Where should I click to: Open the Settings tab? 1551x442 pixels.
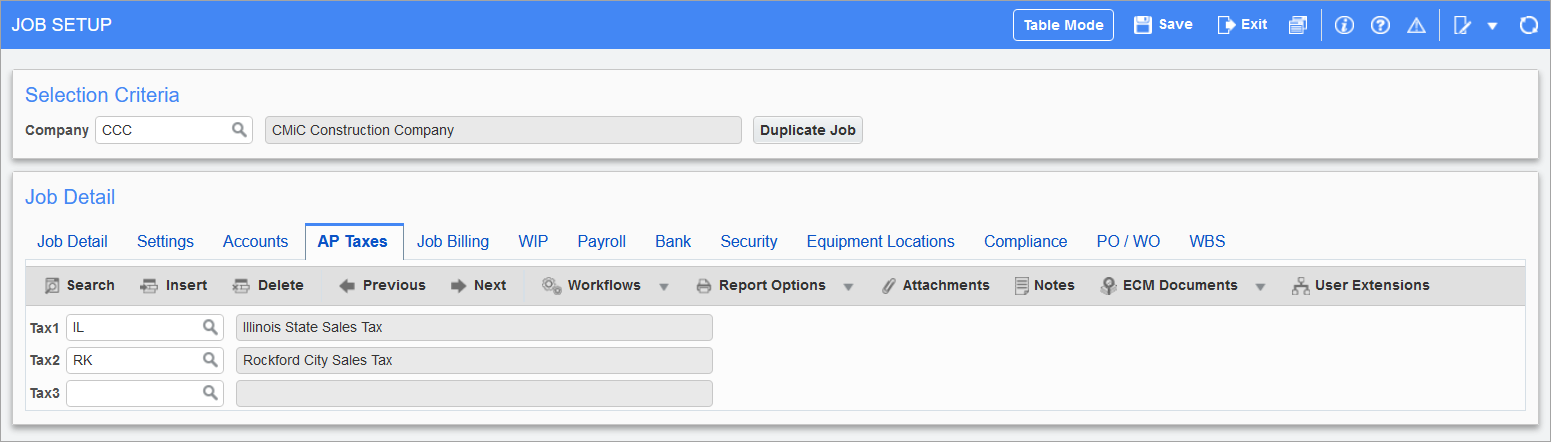point(165,241)
